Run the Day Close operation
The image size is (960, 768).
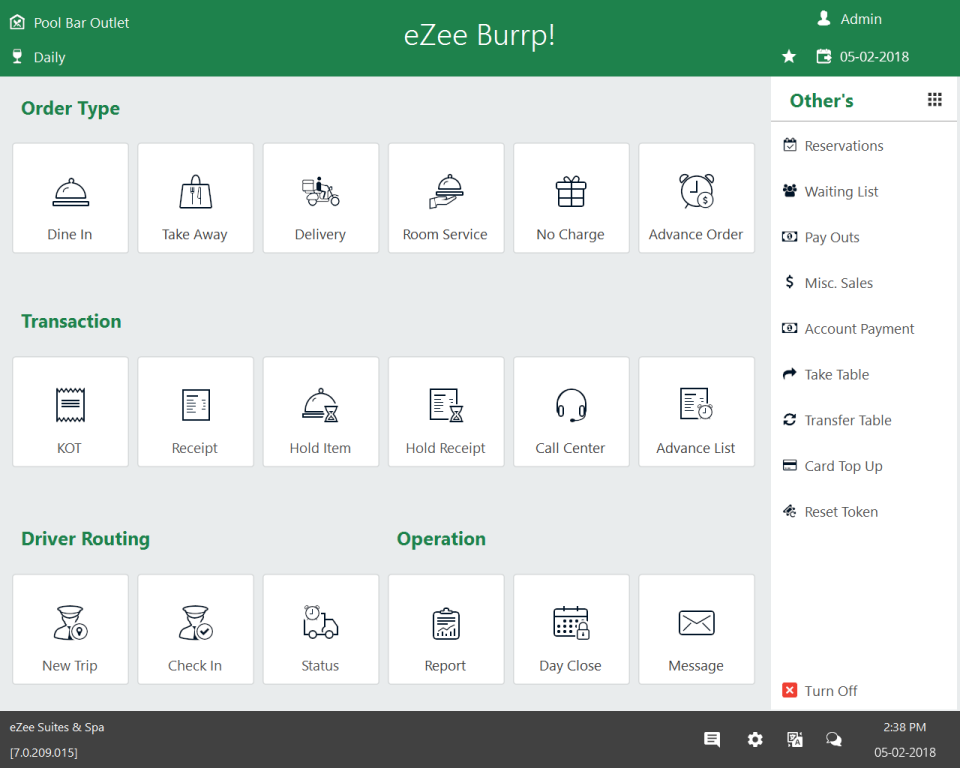(571, 629)
